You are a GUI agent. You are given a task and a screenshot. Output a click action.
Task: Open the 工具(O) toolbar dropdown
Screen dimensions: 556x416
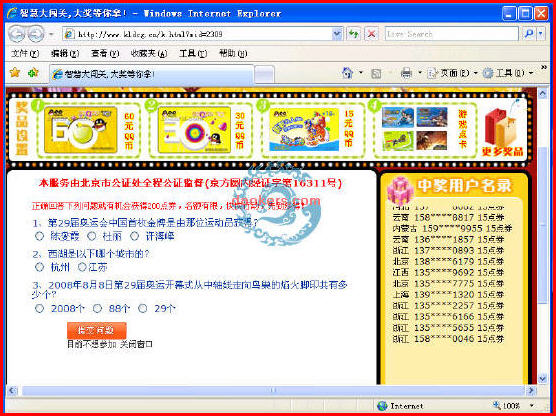pyautogui.click(x=508, y=73)
